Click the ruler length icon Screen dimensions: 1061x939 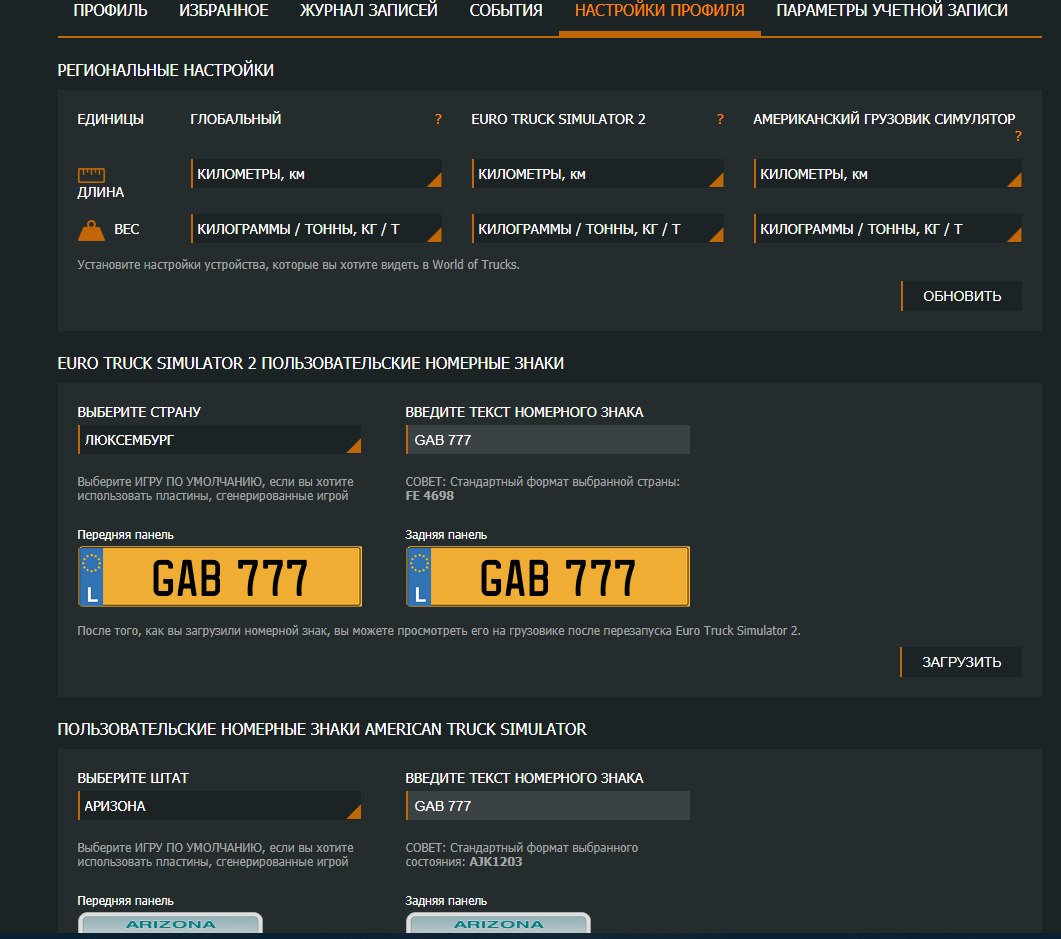(92, 174)
